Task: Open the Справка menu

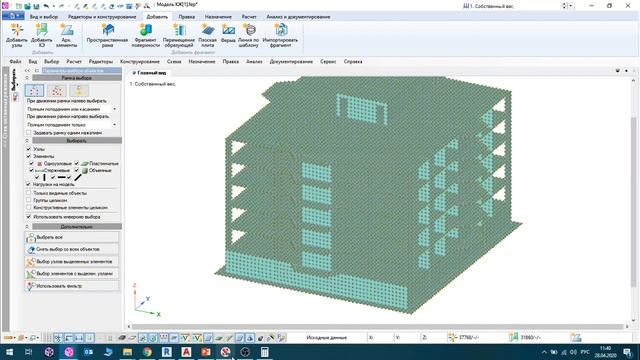Action: [x=353, y=61]
